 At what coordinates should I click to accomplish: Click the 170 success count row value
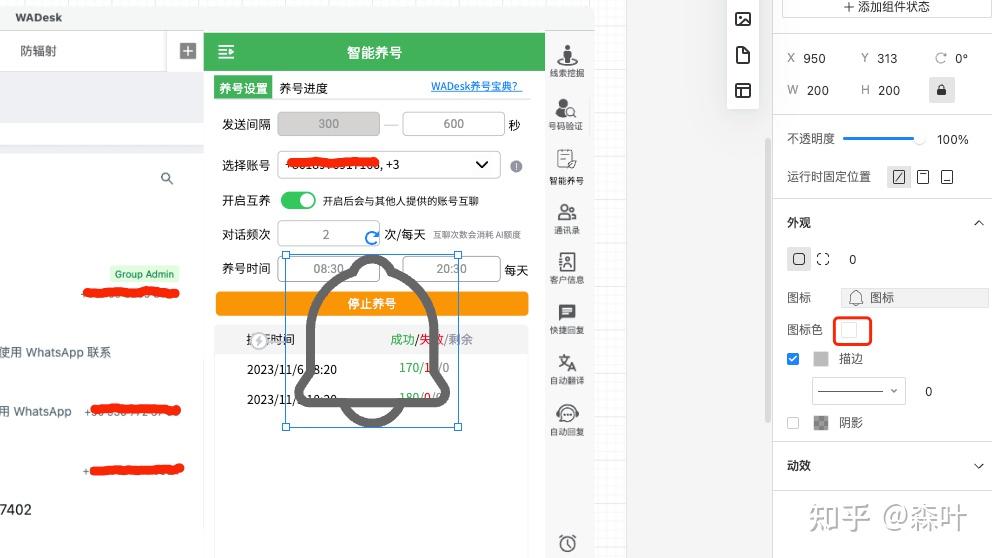coord(410,368)
